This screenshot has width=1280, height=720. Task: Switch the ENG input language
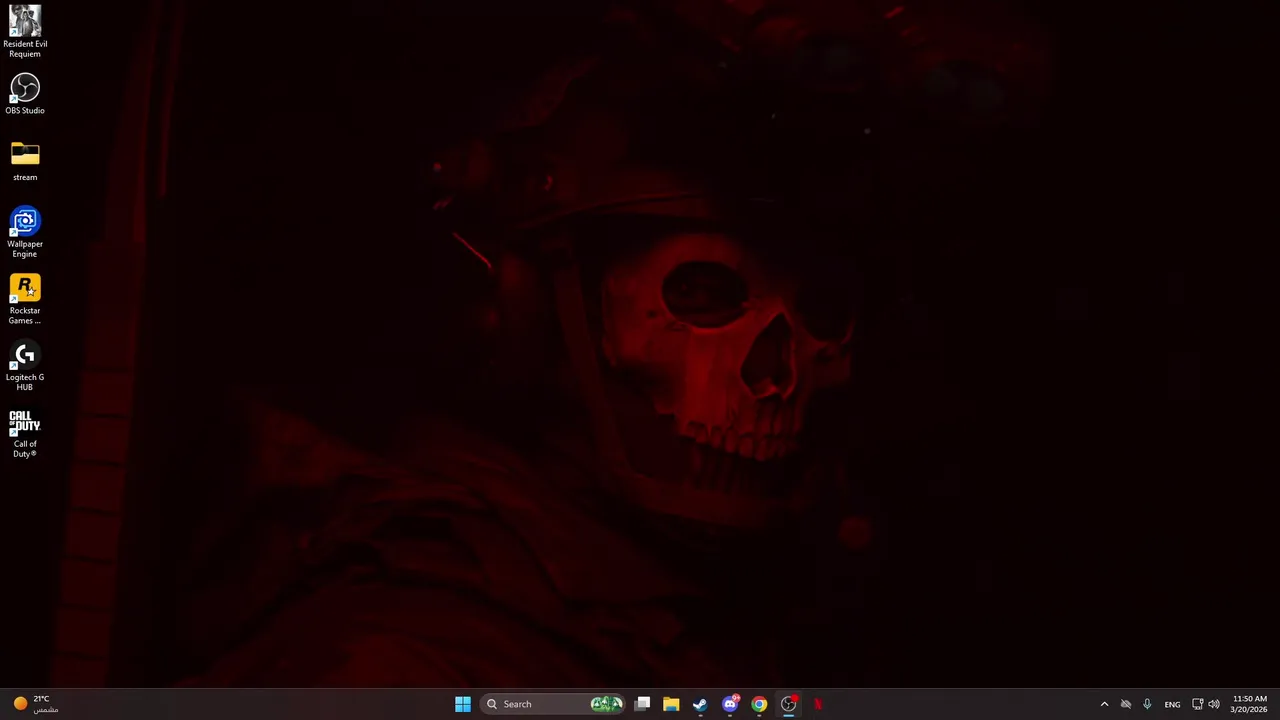tap(1172, 704)
